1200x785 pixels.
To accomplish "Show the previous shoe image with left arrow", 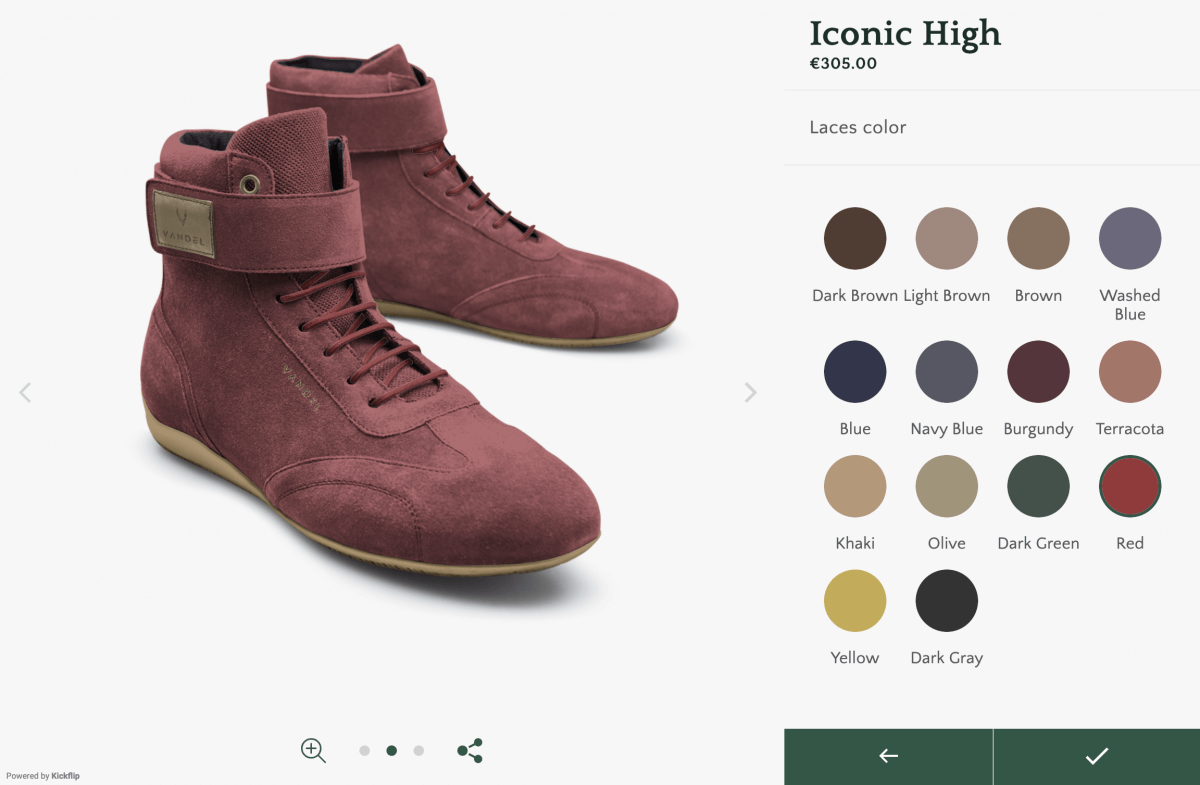I will (26, 393).
